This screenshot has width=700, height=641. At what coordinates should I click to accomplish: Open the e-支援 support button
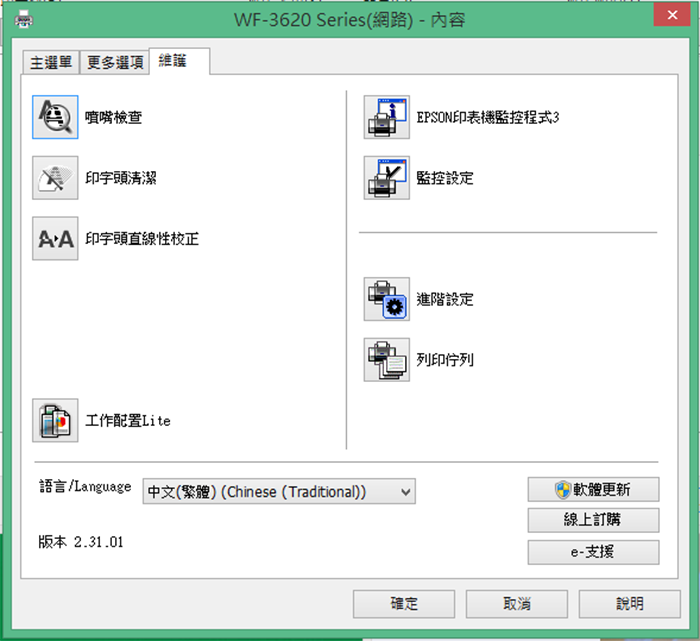[593, 552]
